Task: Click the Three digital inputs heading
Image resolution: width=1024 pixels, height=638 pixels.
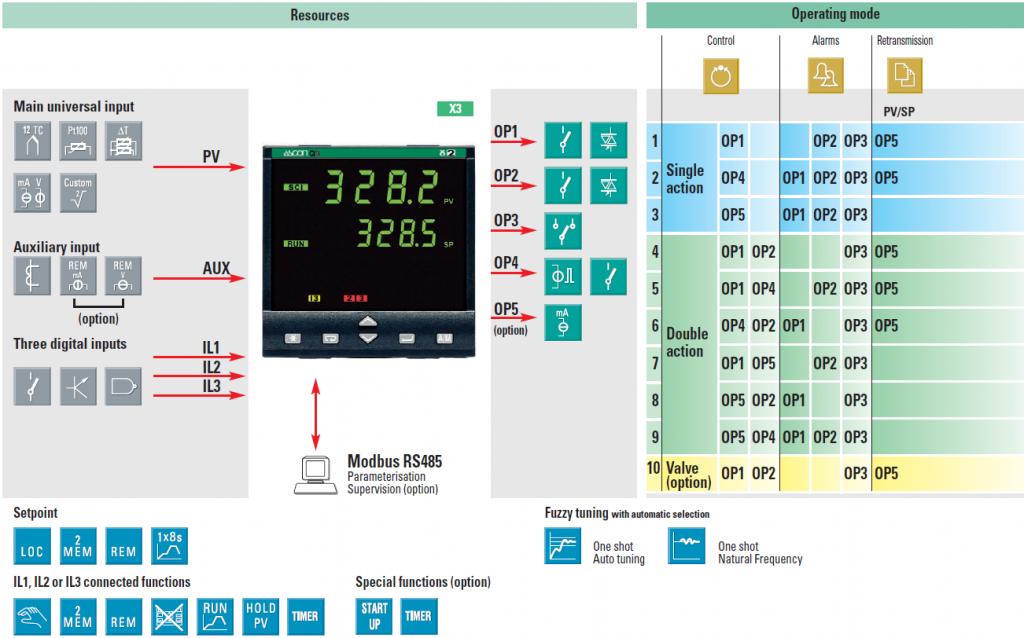Action: coord(70,344)
